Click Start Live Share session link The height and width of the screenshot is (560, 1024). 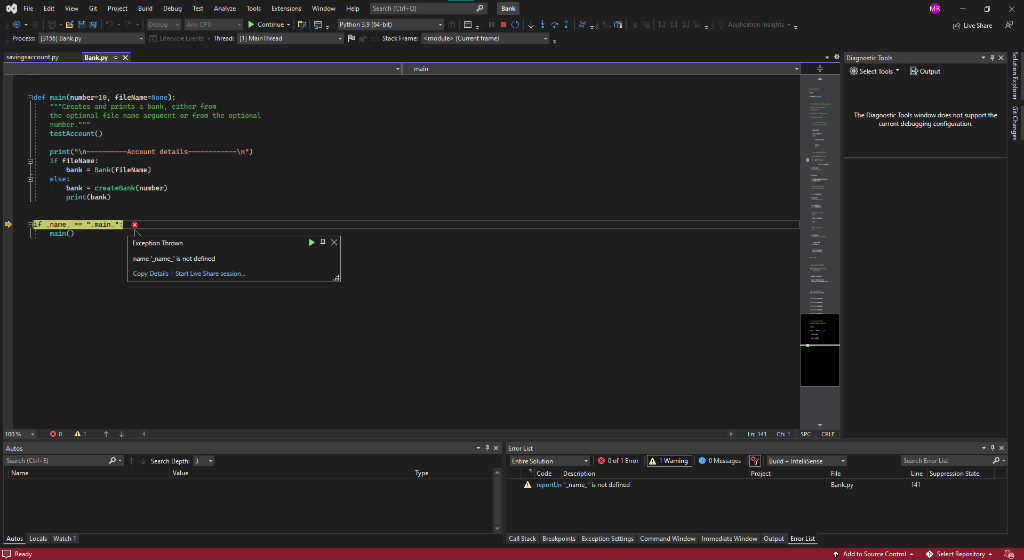210,273
